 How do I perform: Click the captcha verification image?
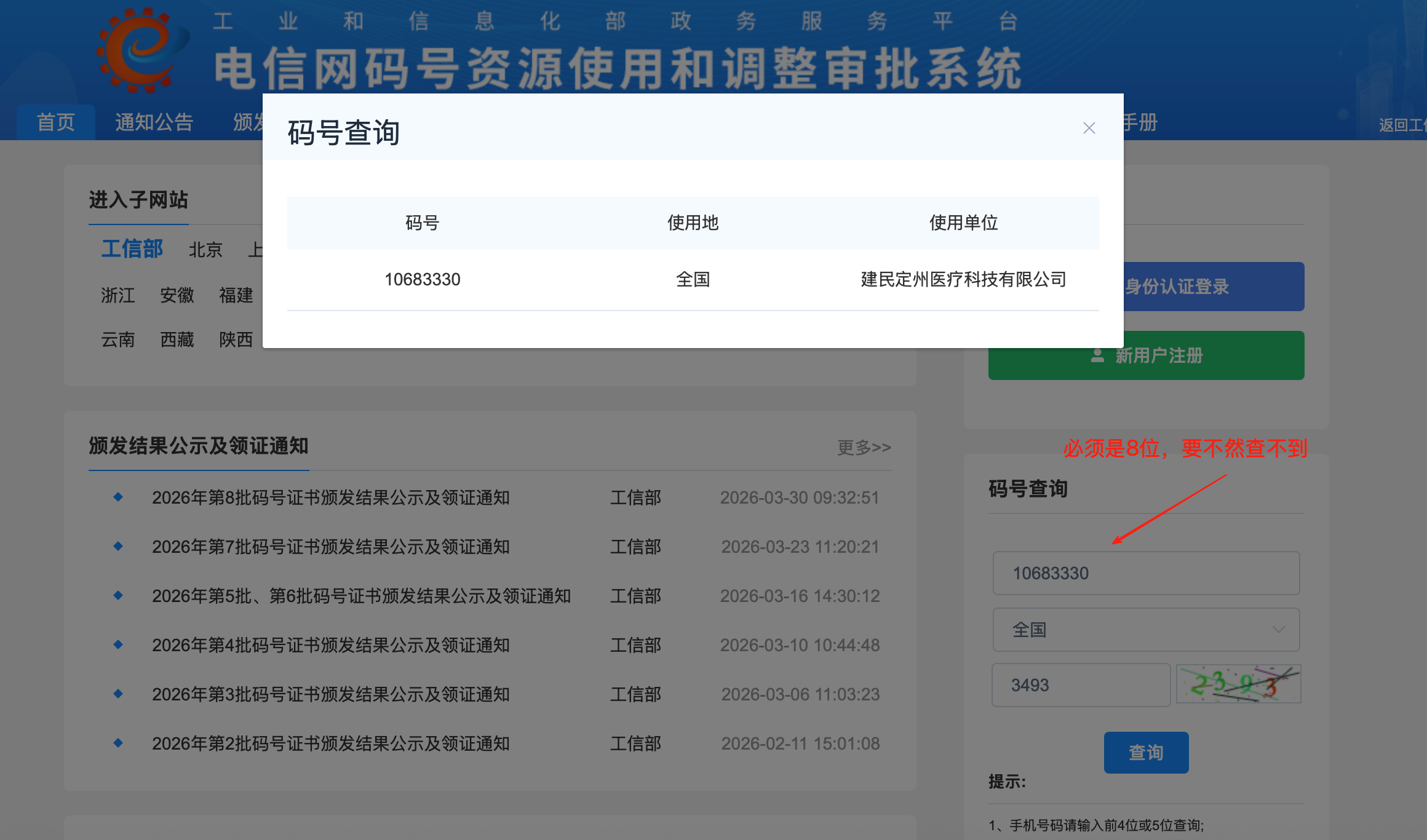(x=1238, y=684)
